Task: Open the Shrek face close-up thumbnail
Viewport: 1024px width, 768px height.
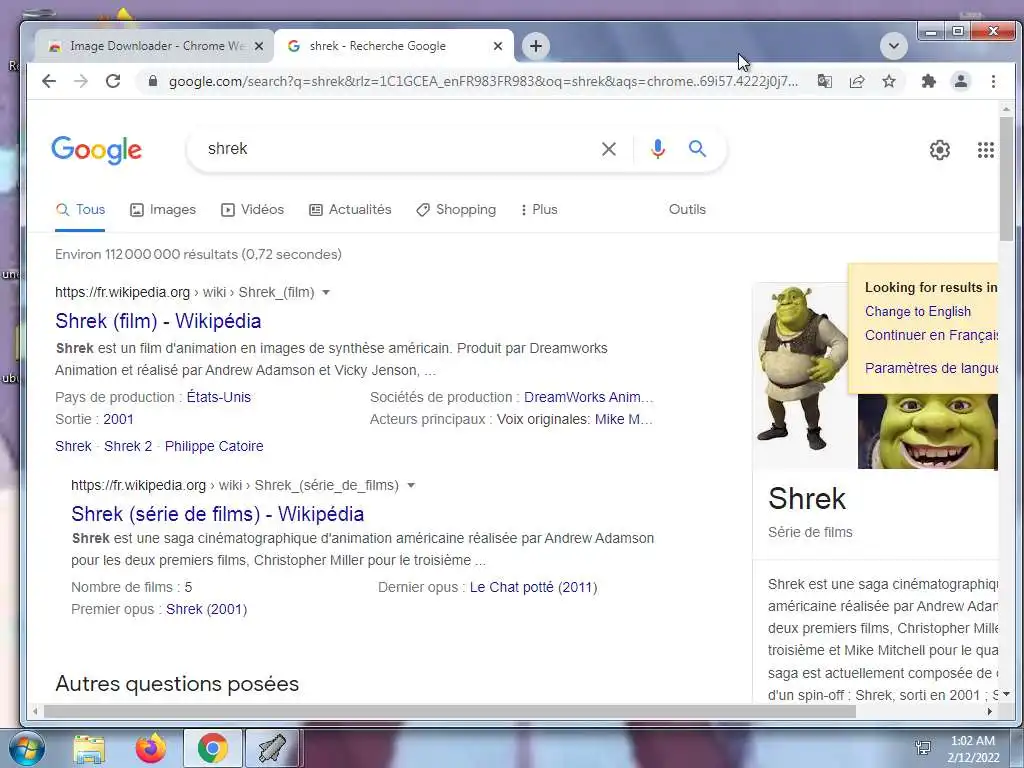Action: [927, 431]
